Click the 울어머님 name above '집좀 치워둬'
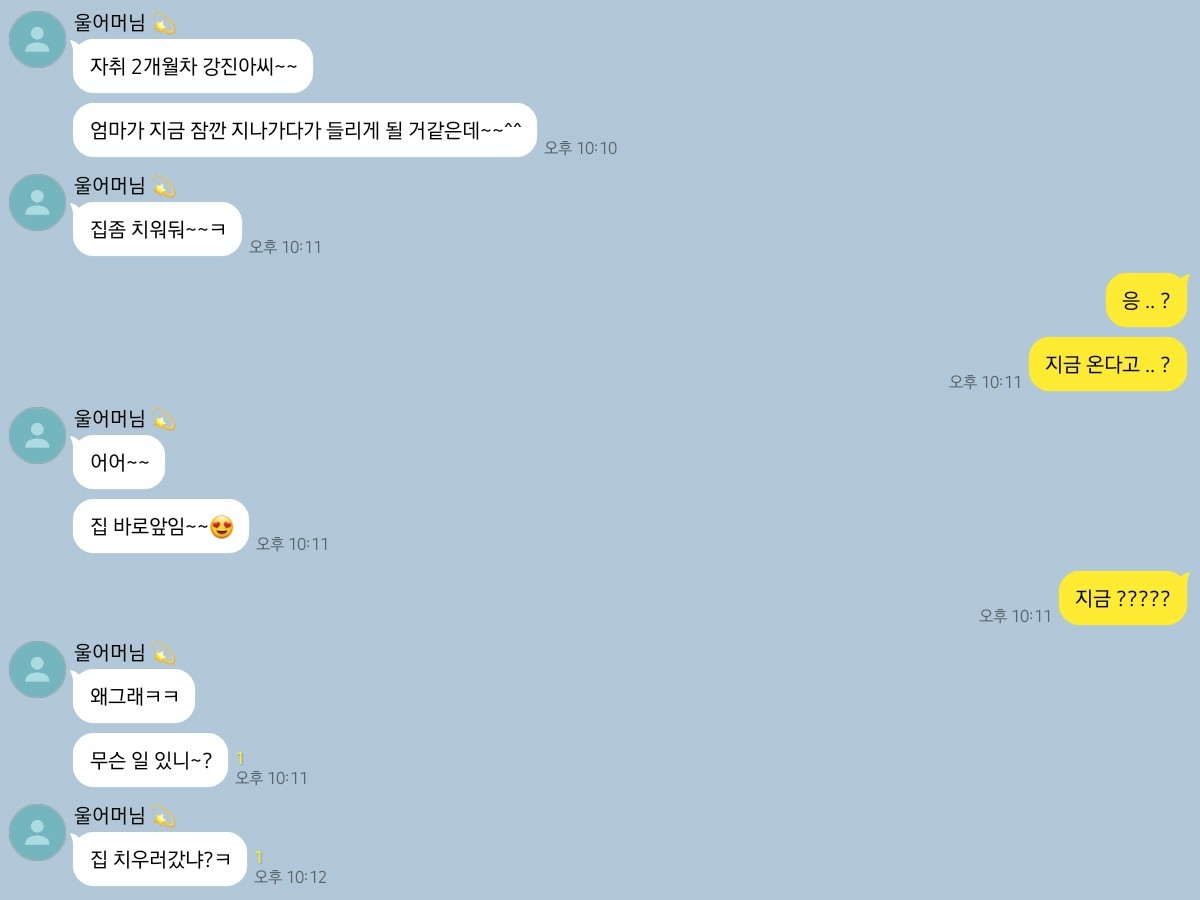1200x900 pixels. (x=110, y=186)
